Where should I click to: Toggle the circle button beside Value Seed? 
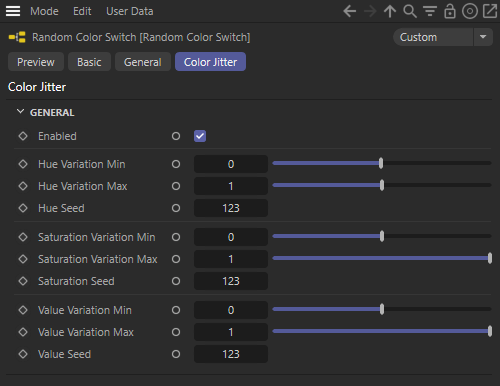pos(176,354)
